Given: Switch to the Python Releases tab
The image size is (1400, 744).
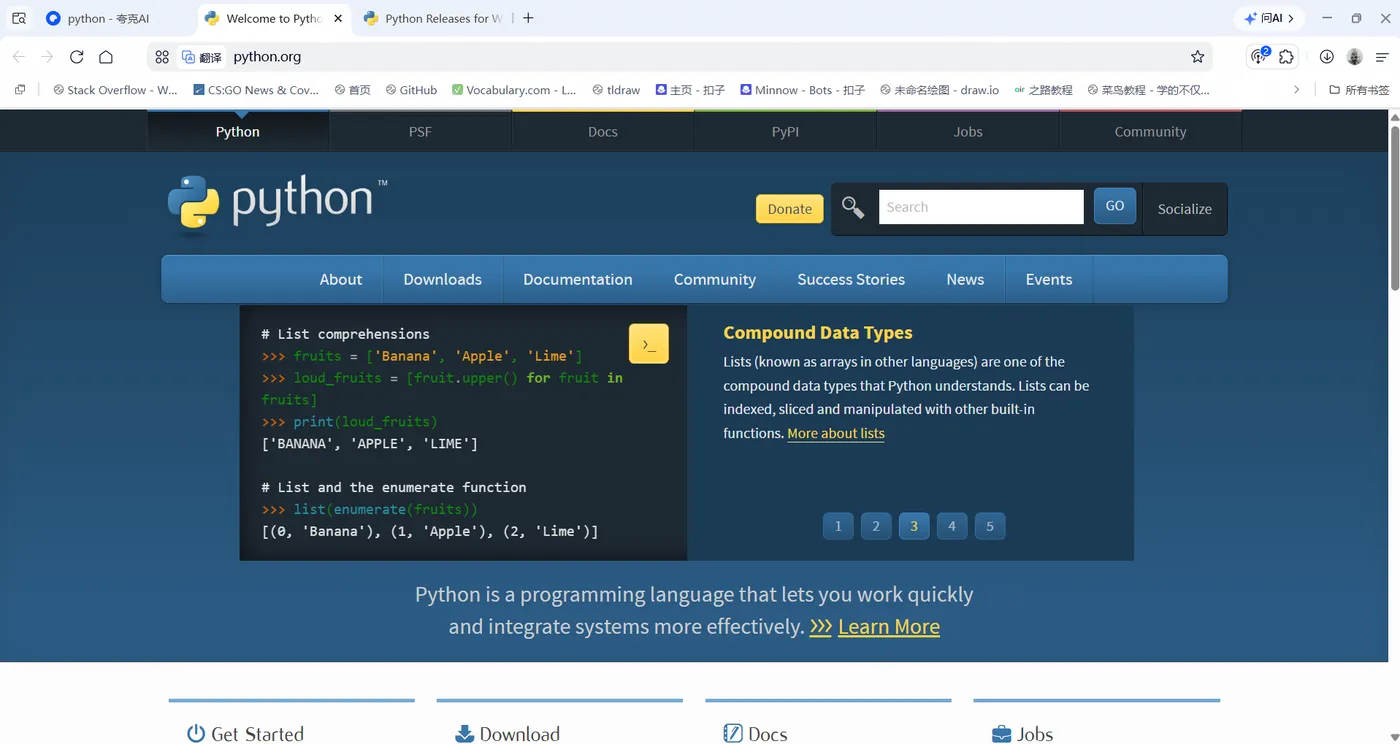Looking at the screenshot, I should pyautogui.click(x=432, y=18).
